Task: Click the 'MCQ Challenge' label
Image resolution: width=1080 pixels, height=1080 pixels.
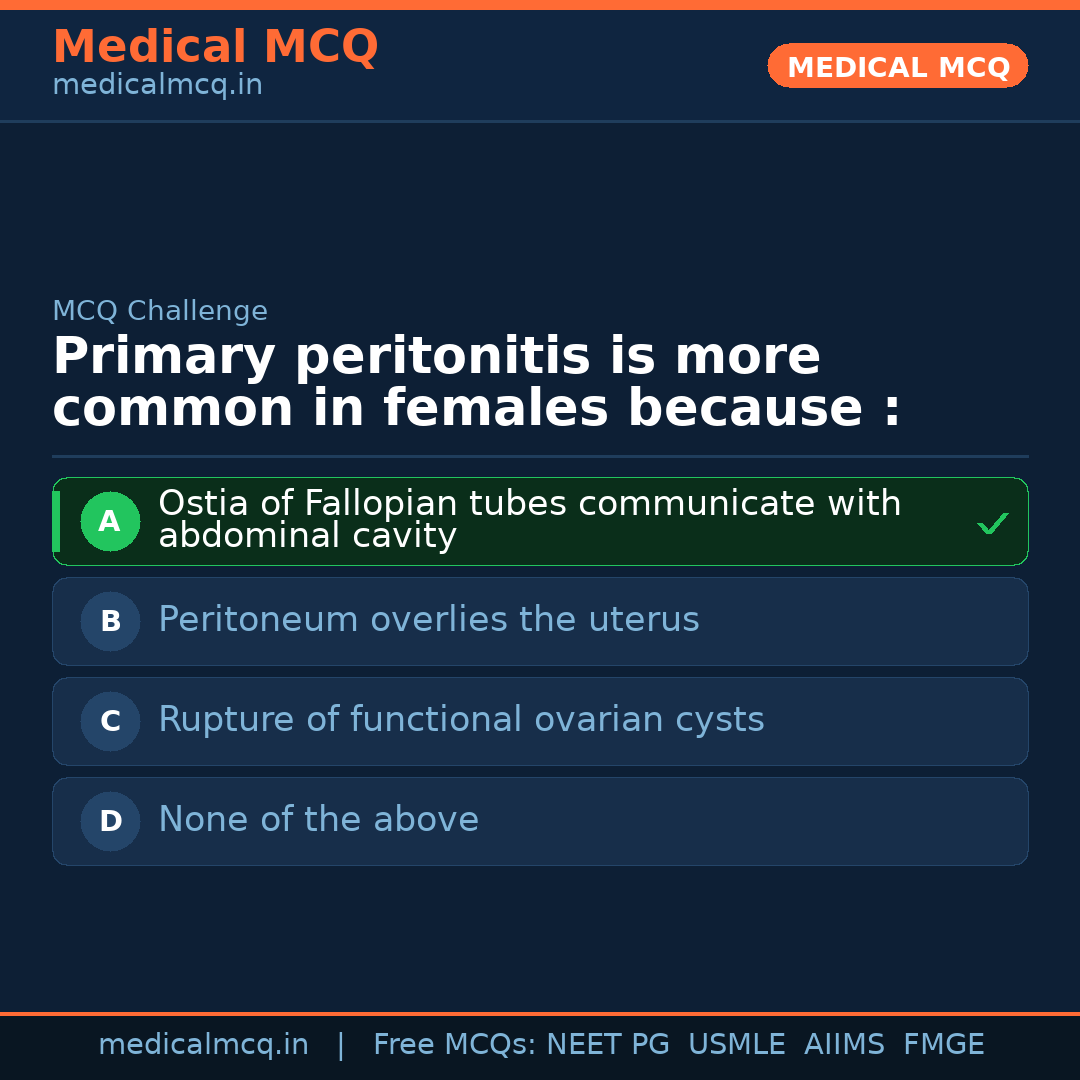Action: tap(160, 311)
